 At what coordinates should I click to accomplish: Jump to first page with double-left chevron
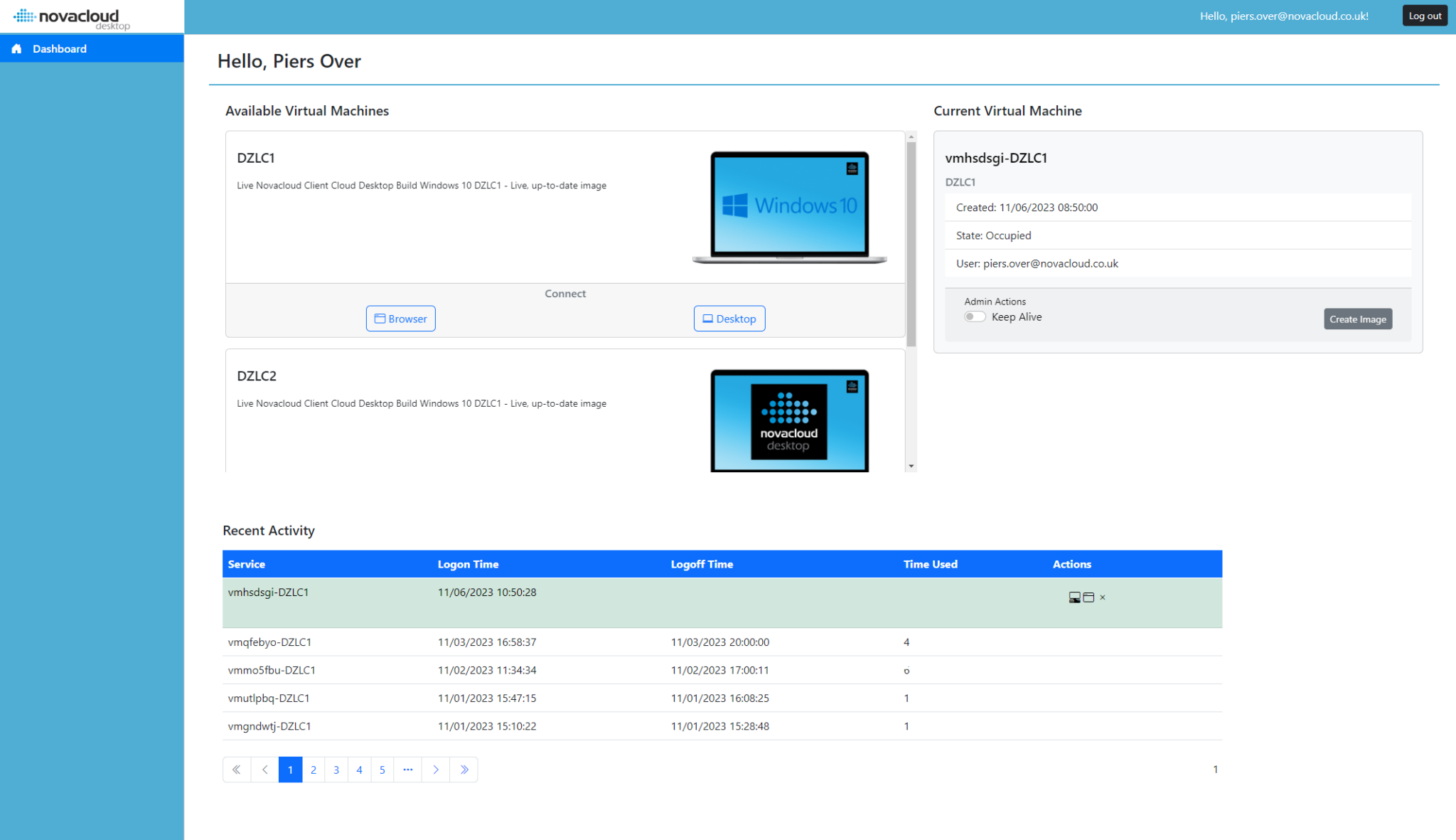(237, 769)
